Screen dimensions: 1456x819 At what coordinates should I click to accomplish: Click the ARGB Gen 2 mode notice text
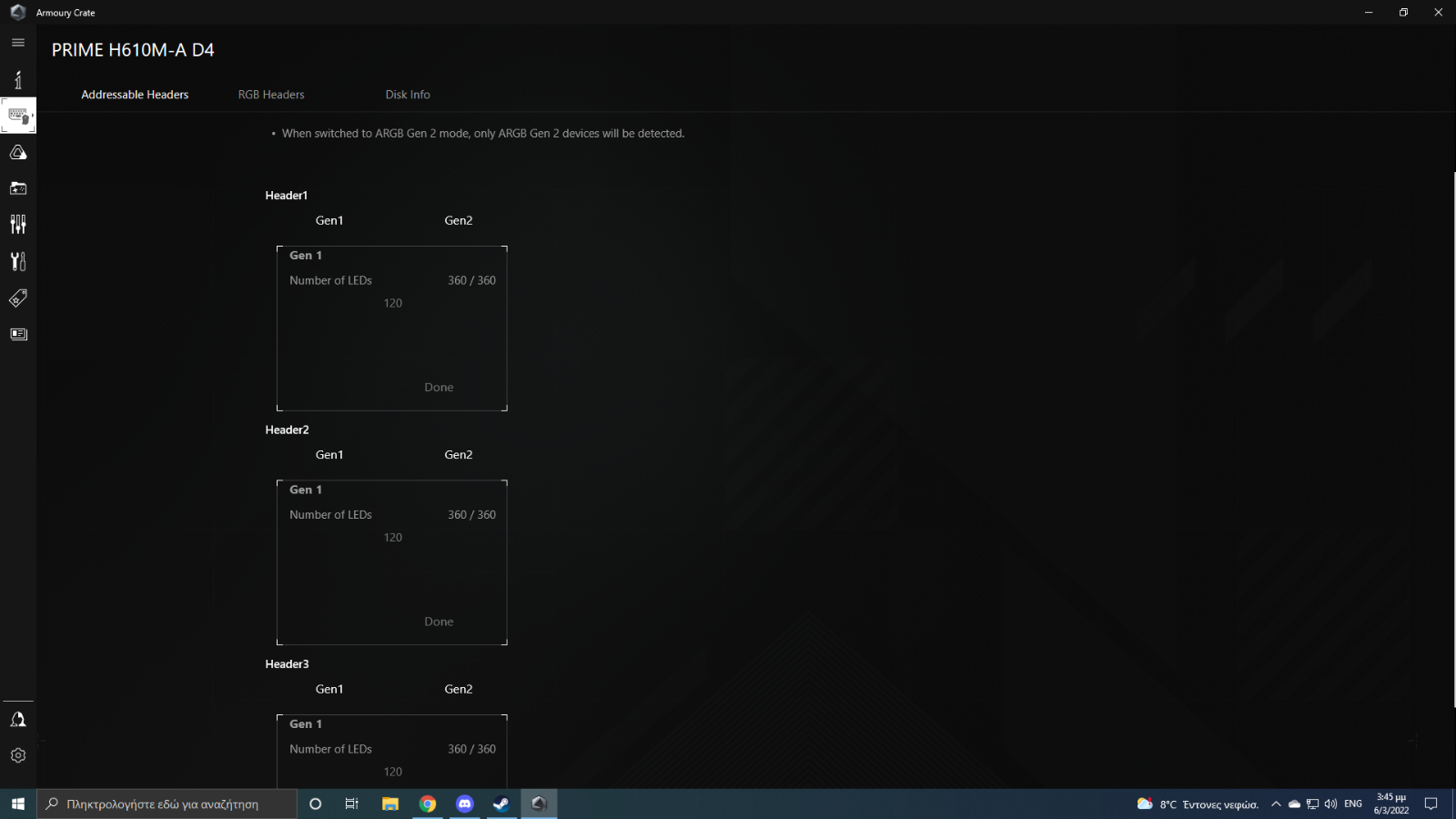[x=482, y=134]
